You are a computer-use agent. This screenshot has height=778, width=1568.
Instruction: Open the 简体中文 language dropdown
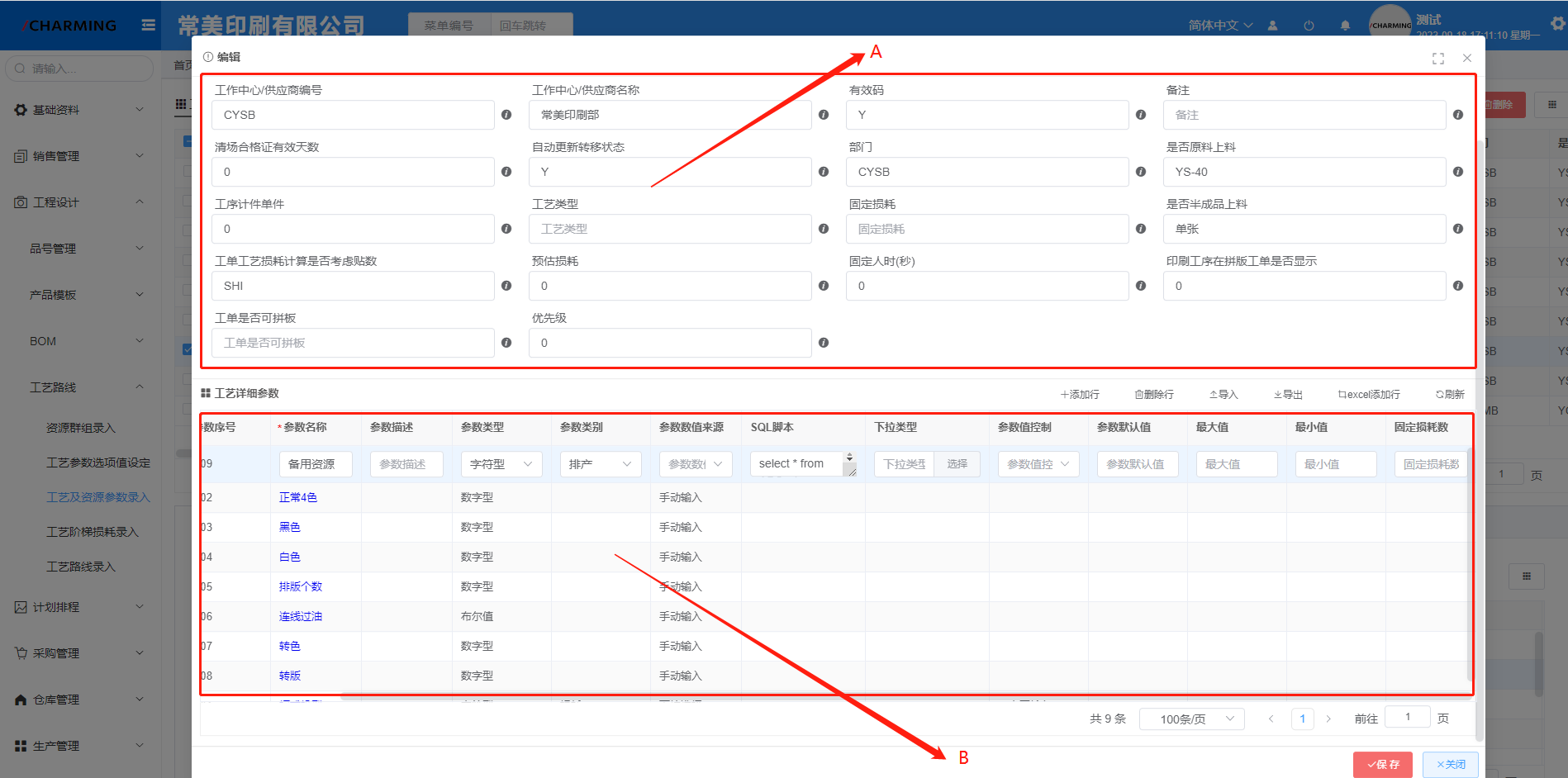coord(1221,26)
